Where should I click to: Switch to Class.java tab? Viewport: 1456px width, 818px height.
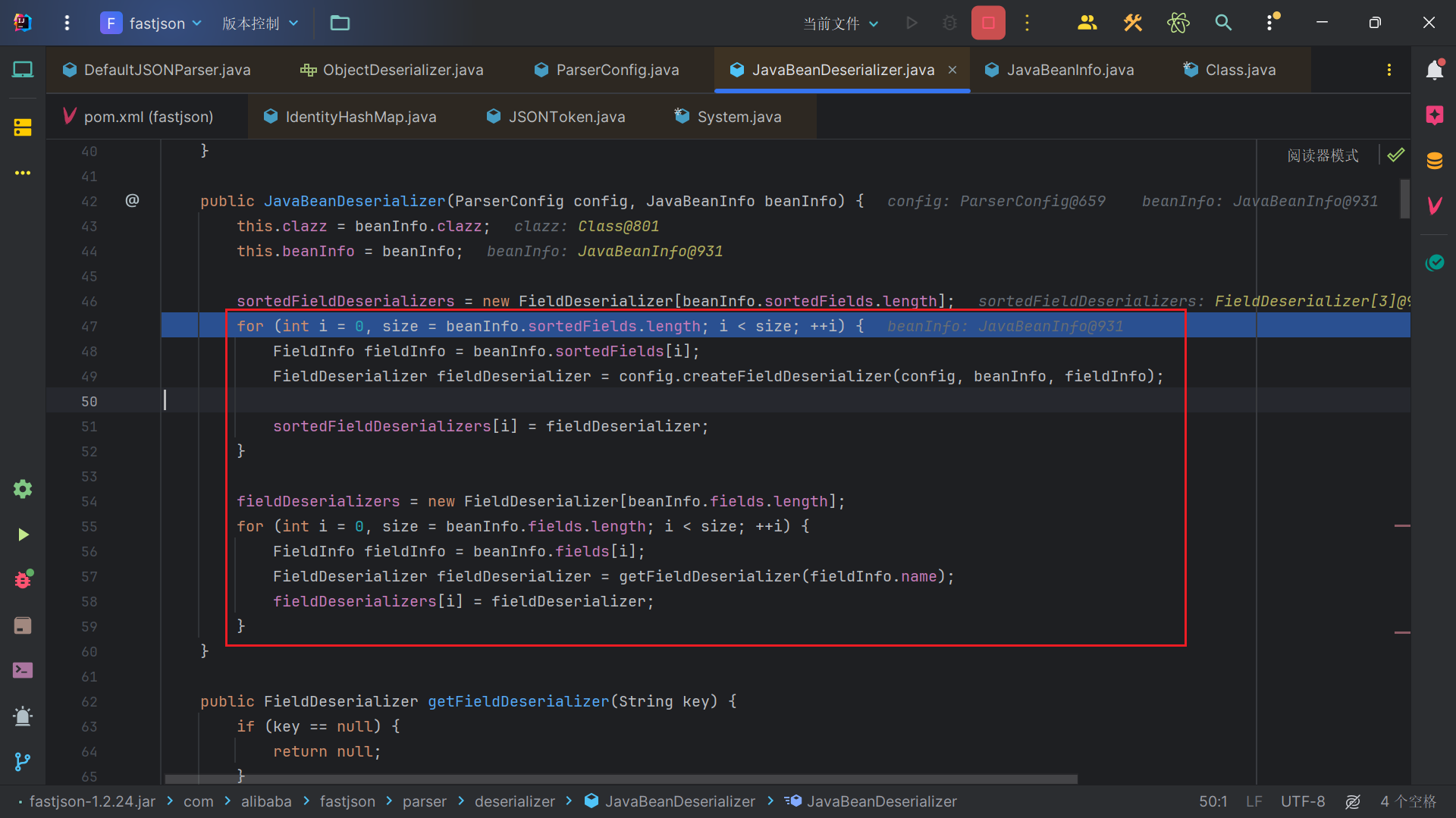point(1230,70)
